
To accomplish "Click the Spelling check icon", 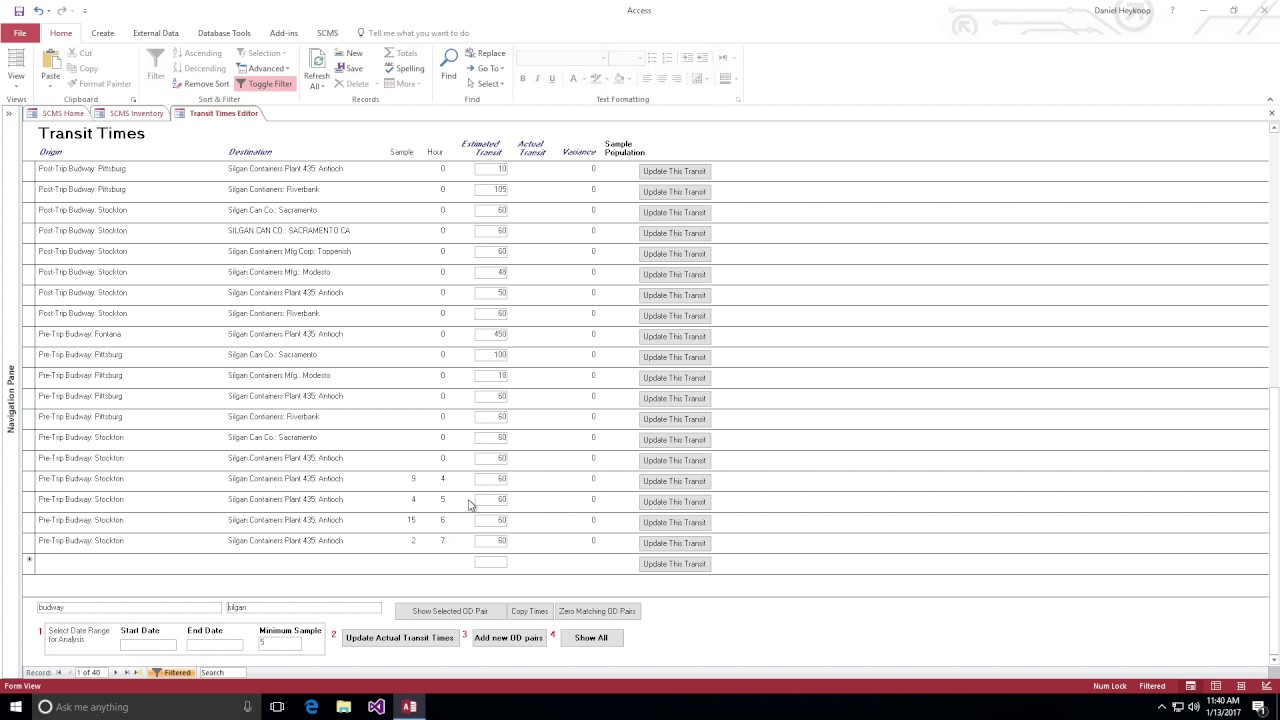I will point(404,68).
